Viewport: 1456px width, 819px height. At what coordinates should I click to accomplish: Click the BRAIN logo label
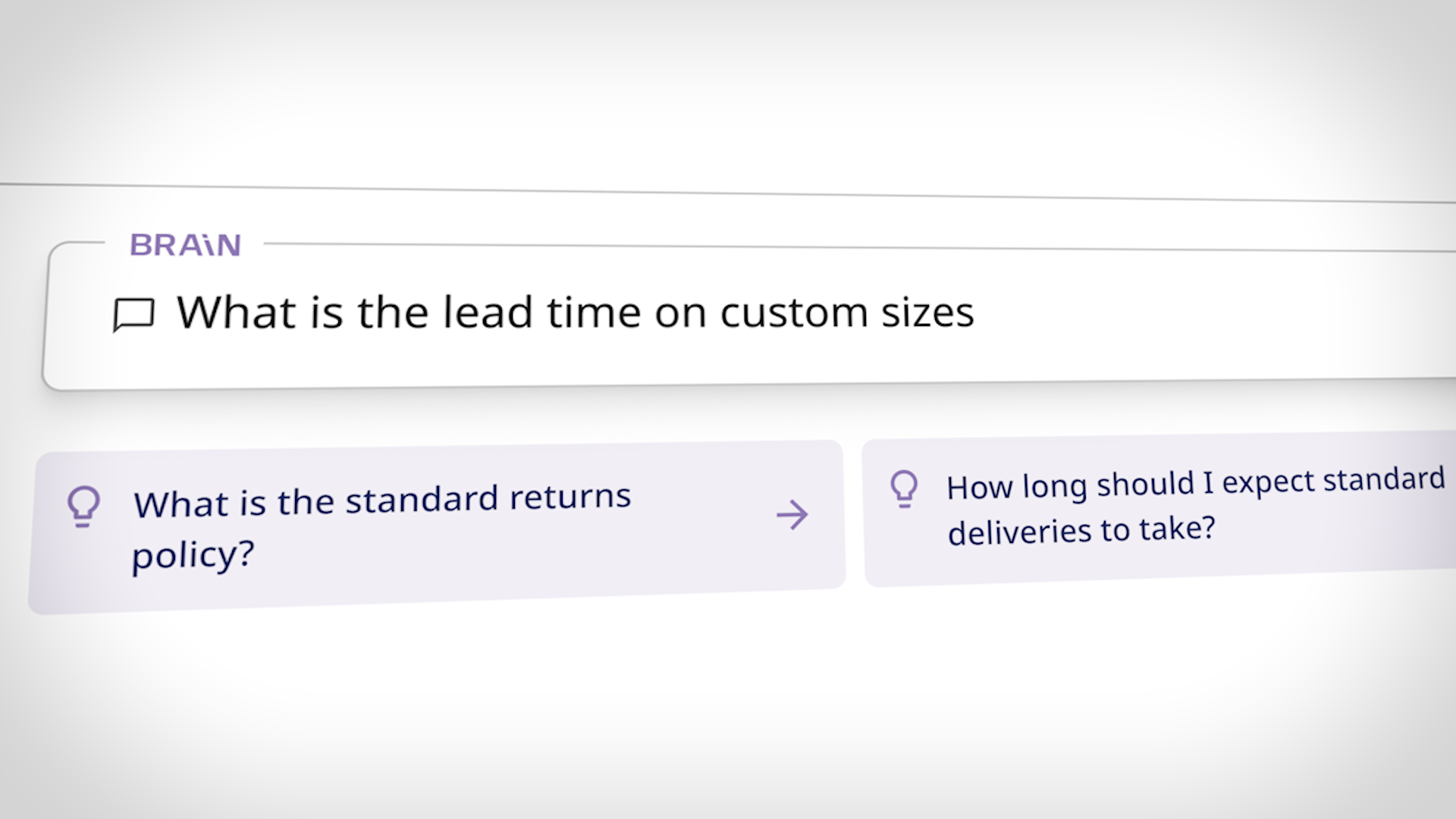186,245
